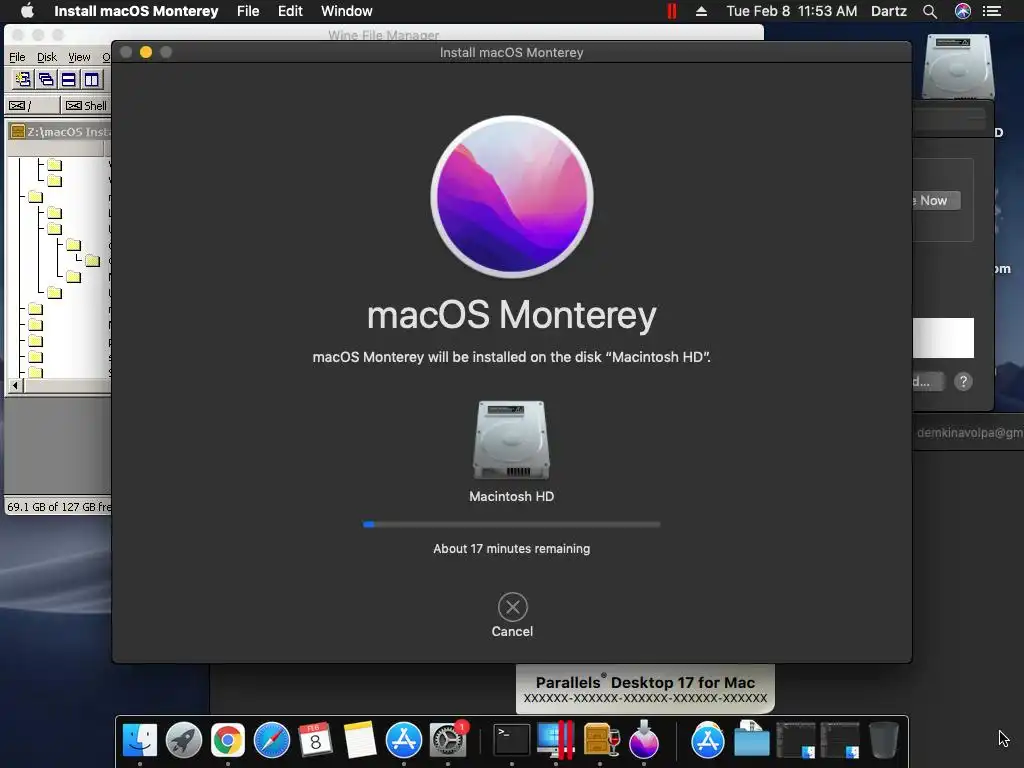The image size is (1024, 768).
Task: Click cascade windows icon in Wine File Manager
Action: (x=46, y=80)
